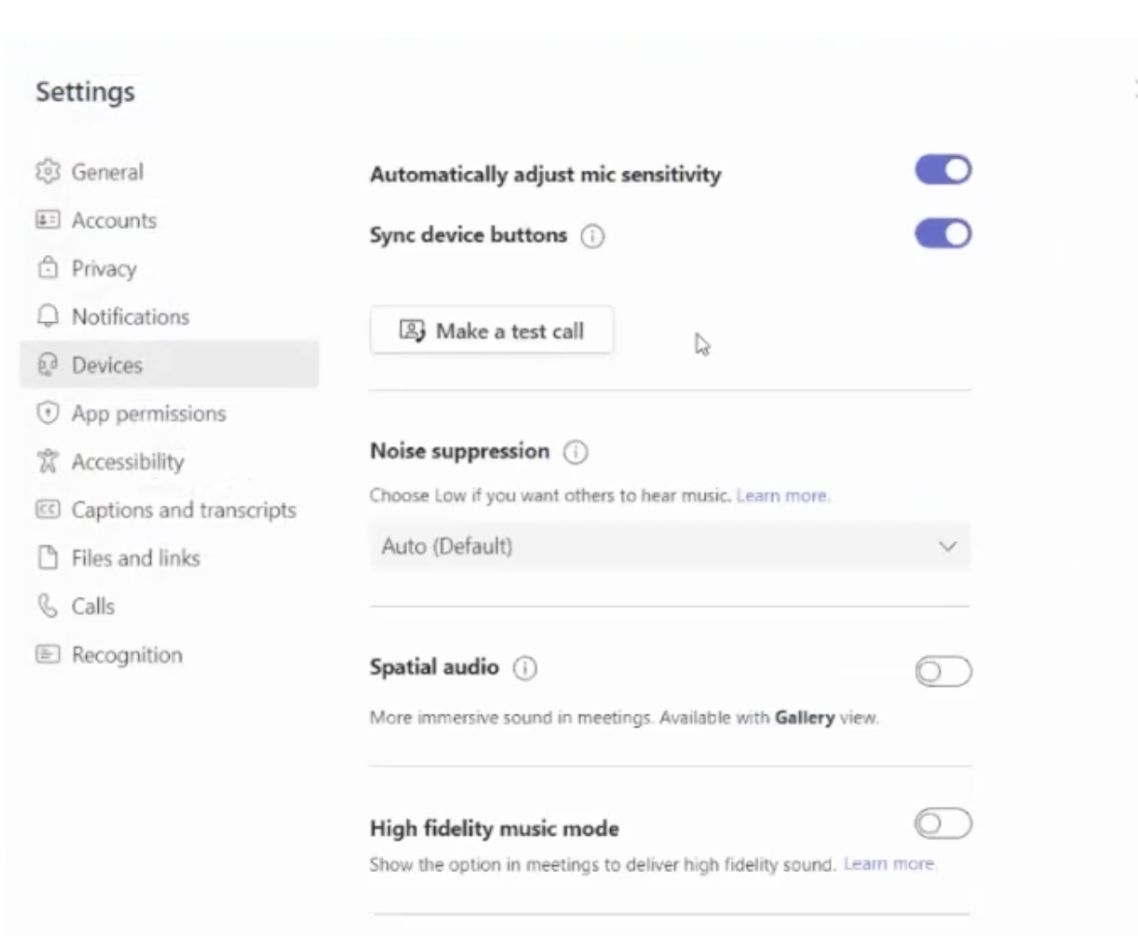Open the Noise suppression Auto (Default) dropdown

pyautogui.click(x=669, y=546)
